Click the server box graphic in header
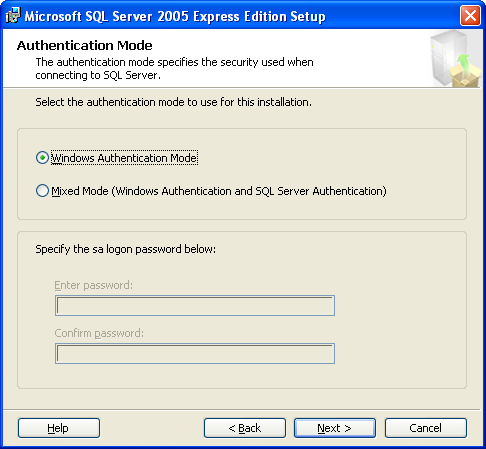 tap(455, 59)
